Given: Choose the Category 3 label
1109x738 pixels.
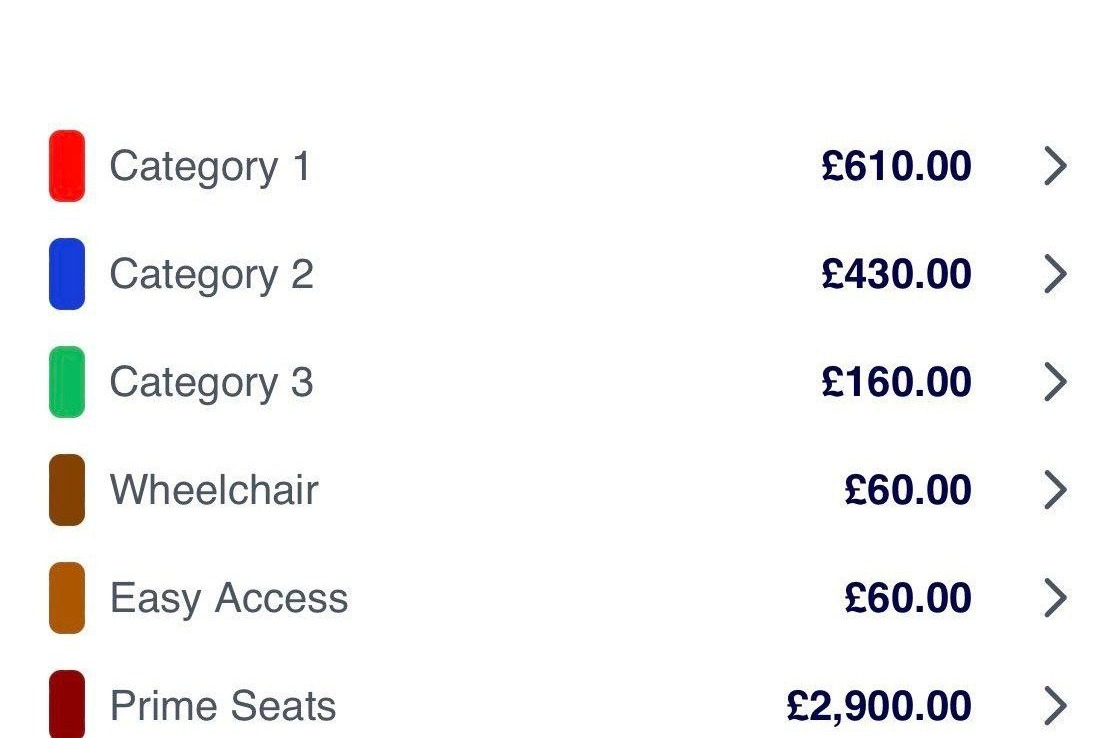Looking at the screenshot, I should [x=211, y=384].
